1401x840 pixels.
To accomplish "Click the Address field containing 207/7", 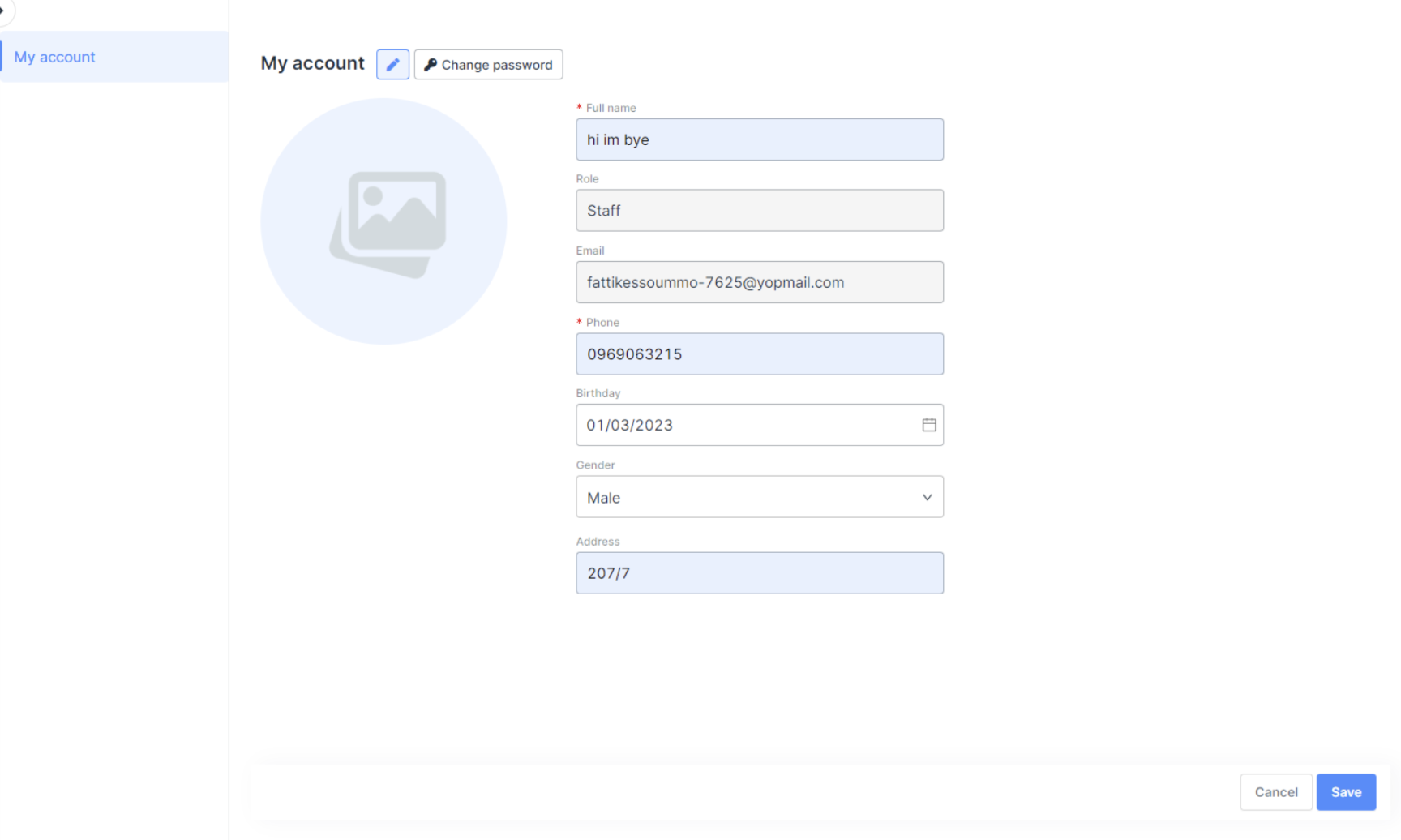I will tap(759, 573).
